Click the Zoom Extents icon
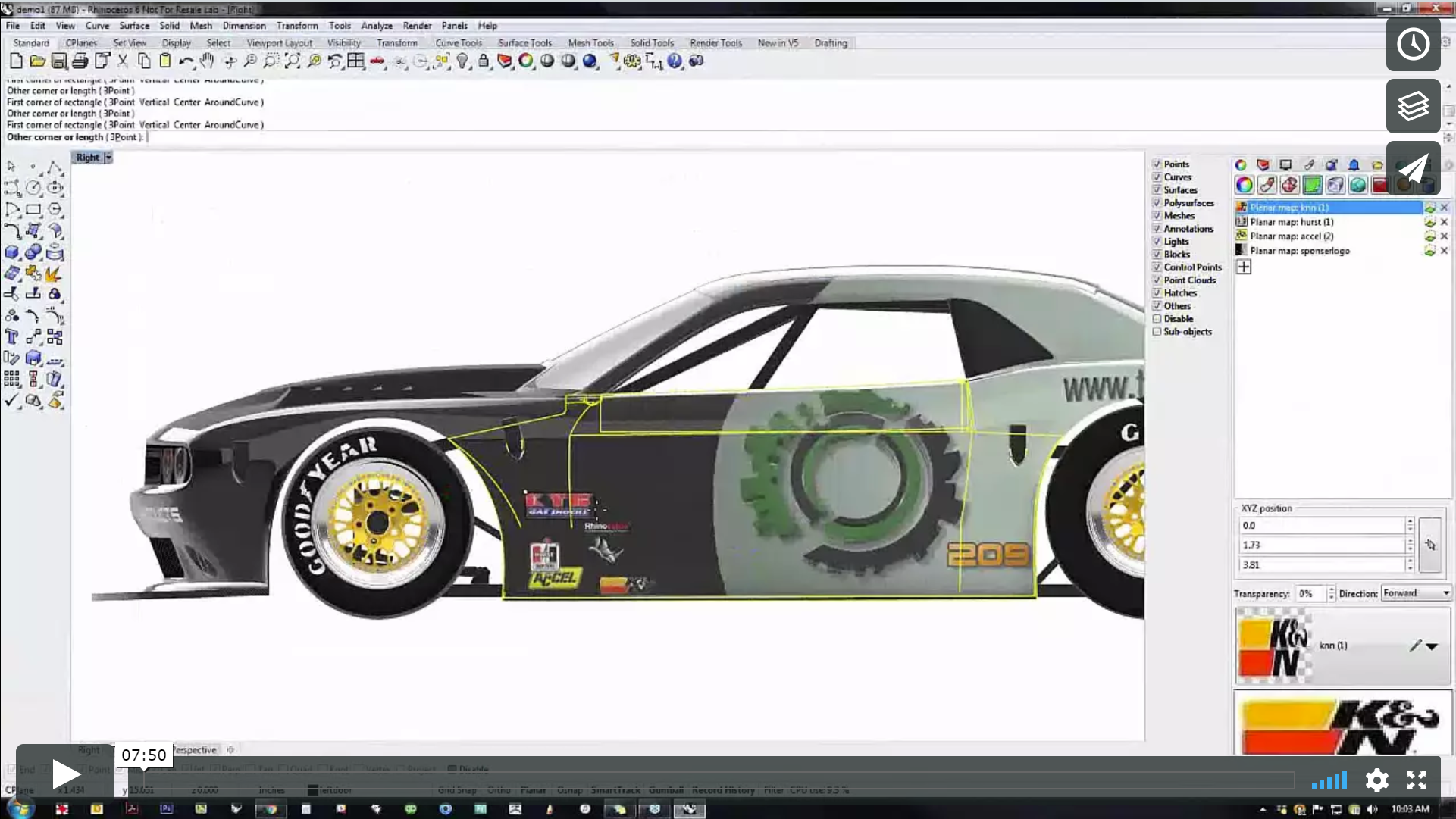 tap(293, 61)
